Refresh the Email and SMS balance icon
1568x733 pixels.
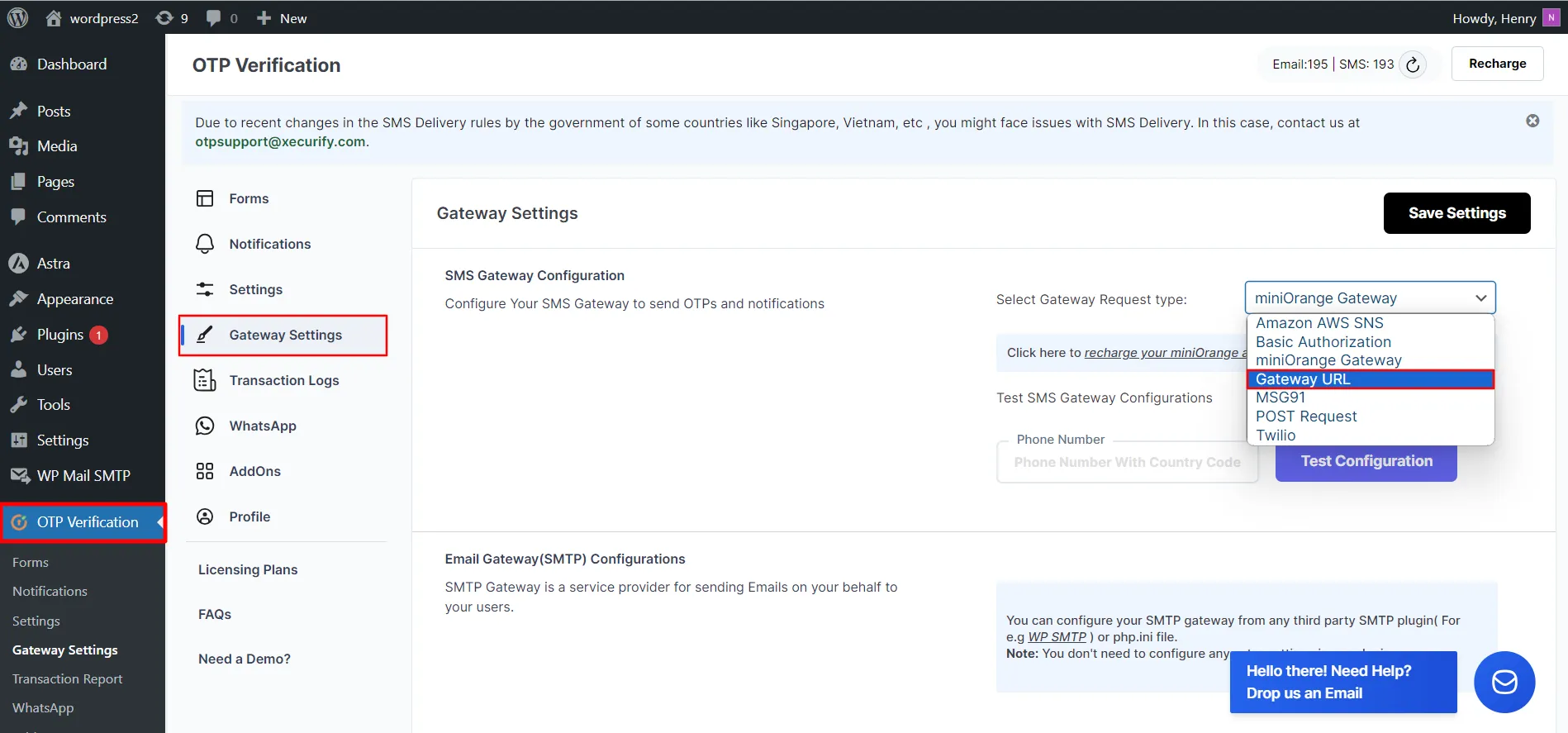point(1413,64)
